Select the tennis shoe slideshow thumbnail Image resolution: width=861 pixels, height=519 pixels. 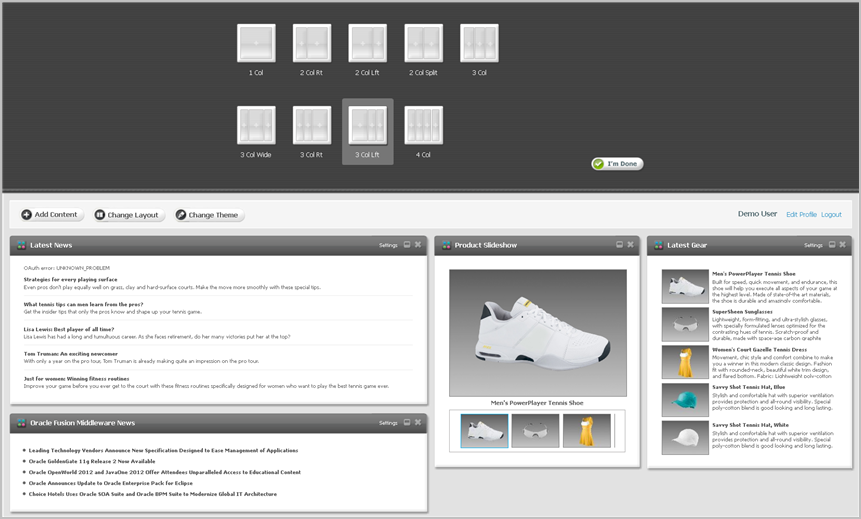[484, 431]
